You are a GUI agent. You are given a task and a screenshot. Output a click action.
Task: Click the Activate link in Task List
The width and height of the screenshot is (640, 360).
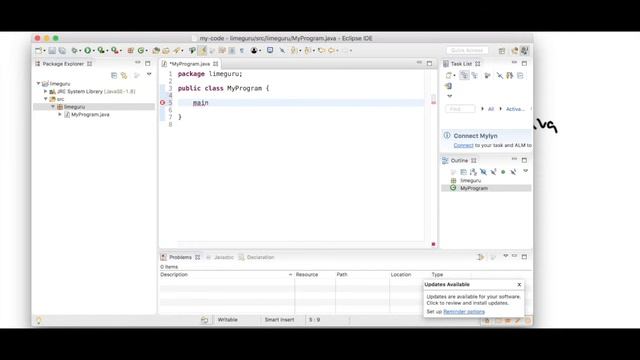pos(515,109)
